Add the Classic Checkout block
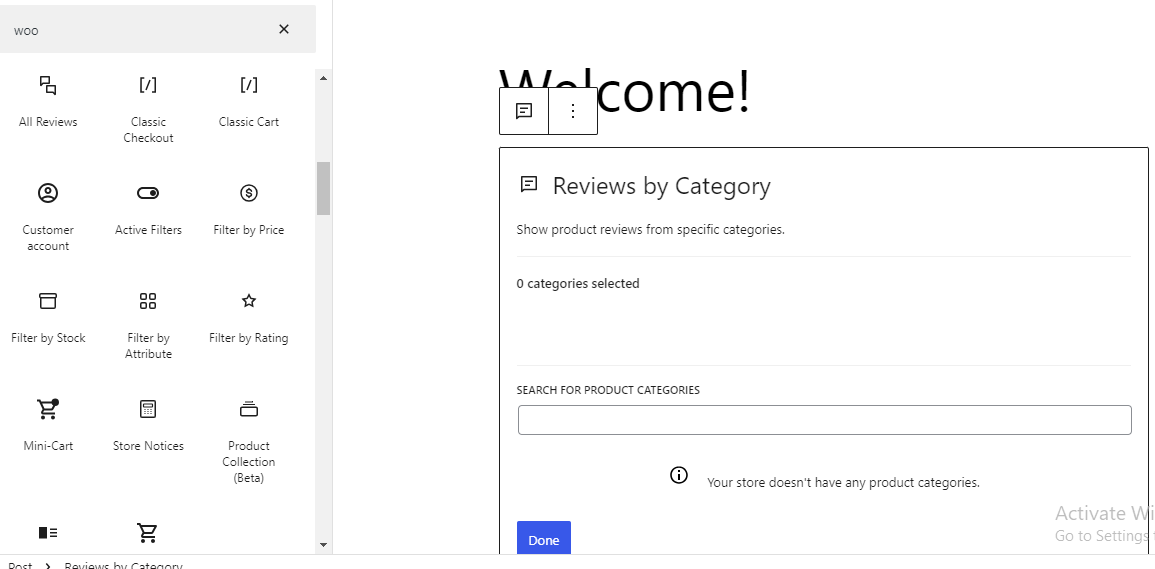Viewport: 1155px width, 569px height. [148, 108]
